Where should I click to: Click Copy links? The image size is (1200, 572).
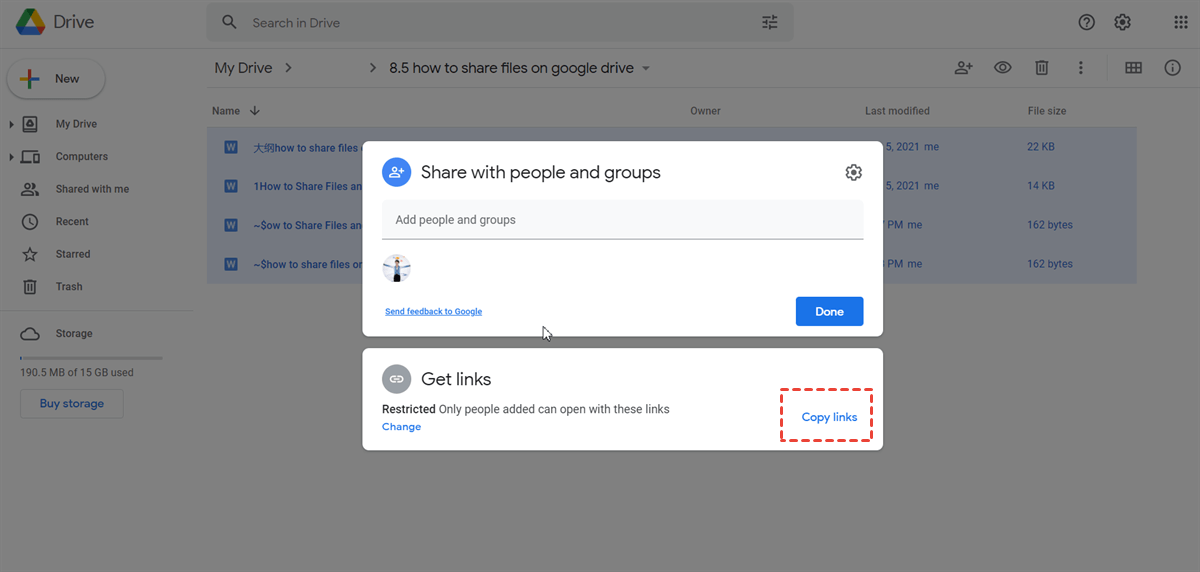829,417
